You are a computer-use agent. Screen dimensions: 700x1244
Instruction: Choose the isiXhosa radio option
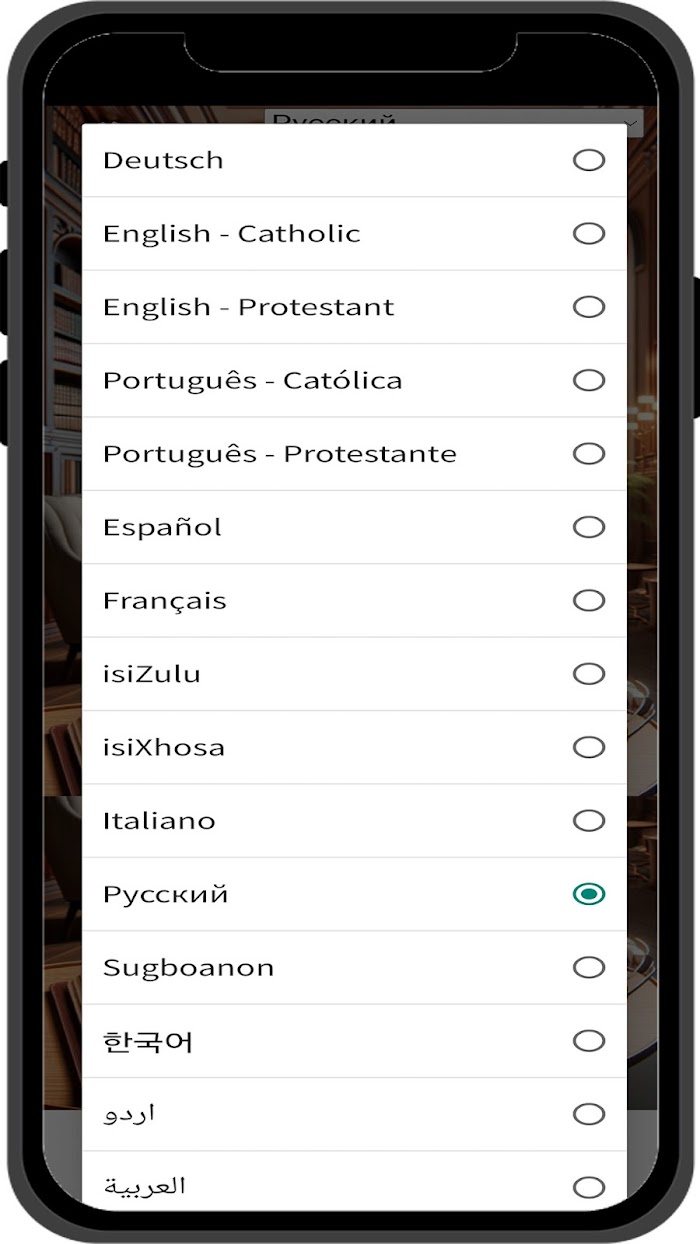coord(589,747)
